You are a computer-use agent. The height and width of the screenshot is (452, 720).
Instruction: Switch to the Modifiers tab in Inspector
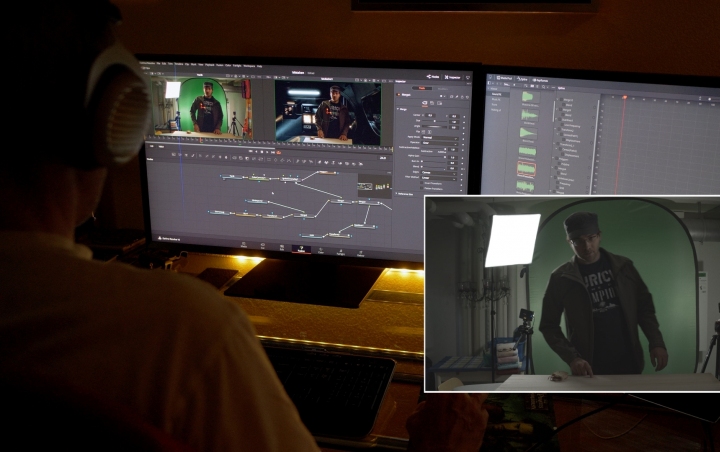point(444,88)
